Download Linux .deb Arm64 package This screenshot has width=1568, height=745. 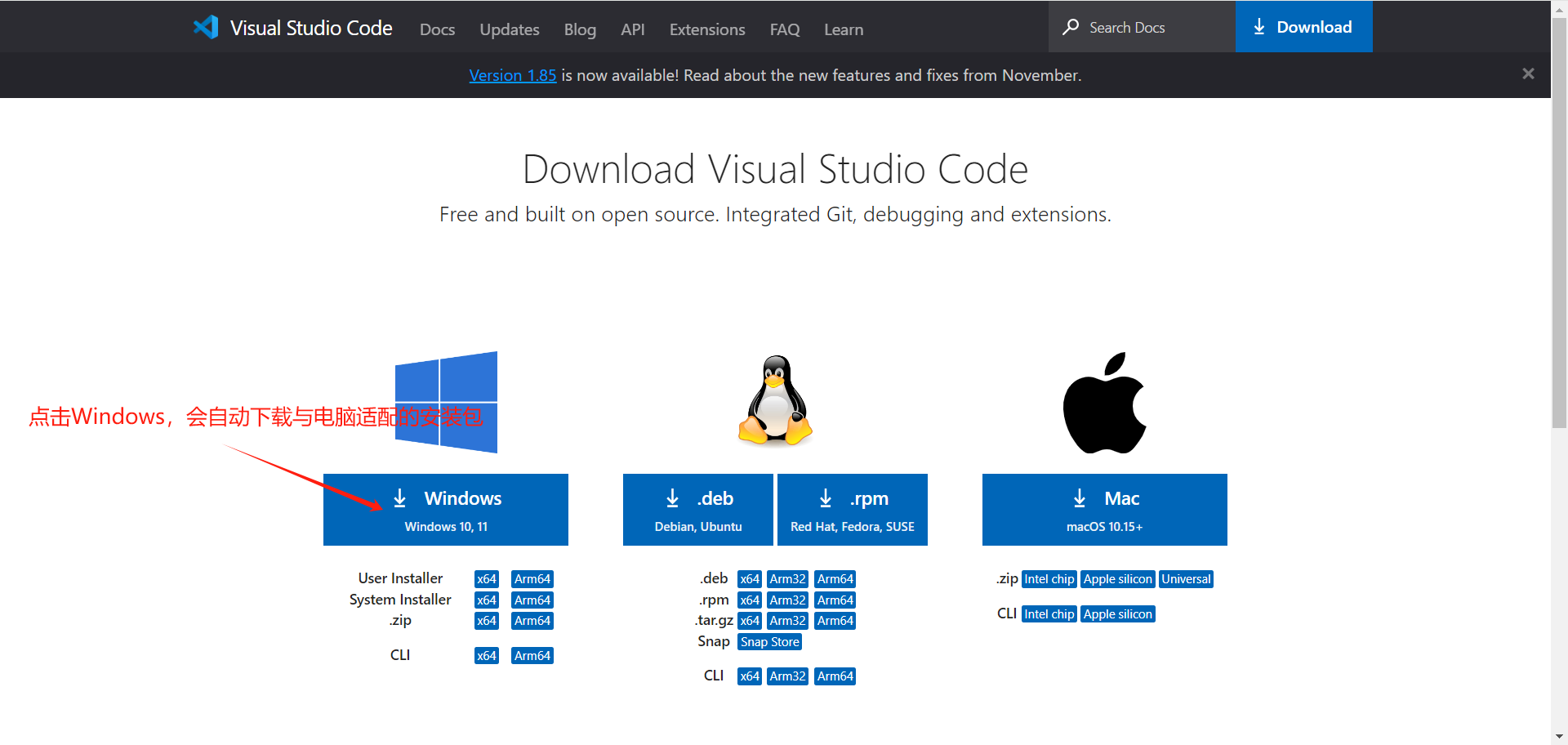coord(835,579)
